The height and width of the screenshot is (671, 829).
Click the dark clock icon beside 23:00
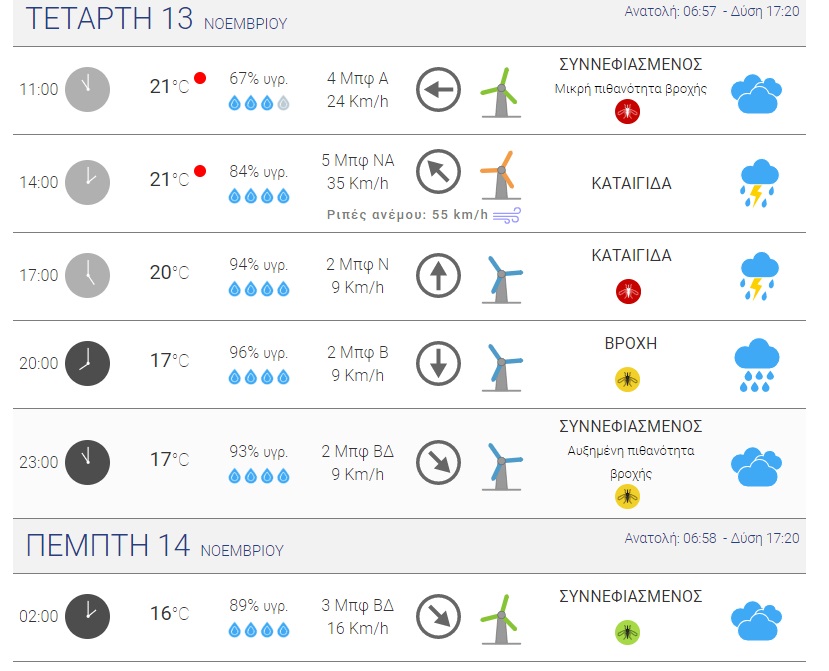(87, 462)
